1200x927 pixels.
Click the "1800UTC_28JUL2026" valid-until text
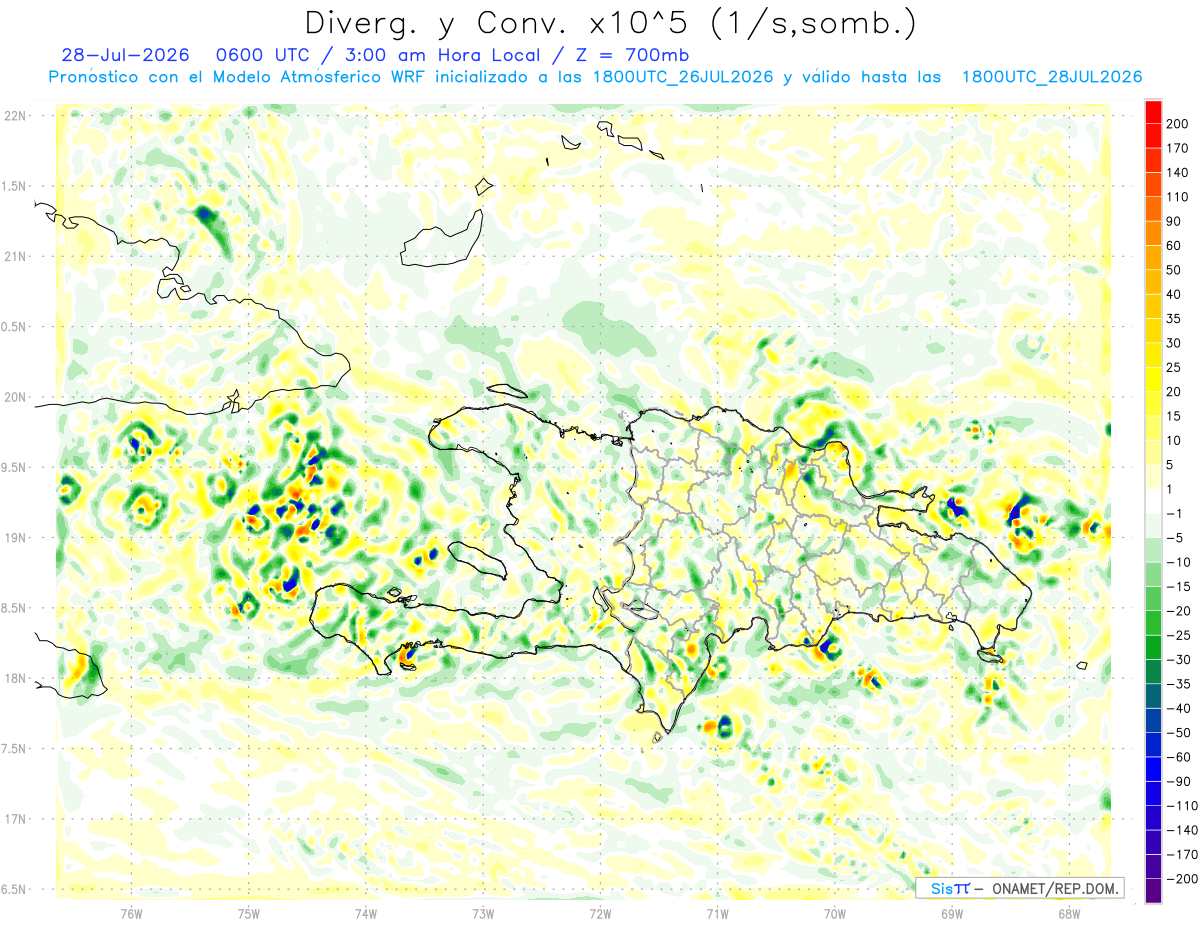[x=1051, y=77]
